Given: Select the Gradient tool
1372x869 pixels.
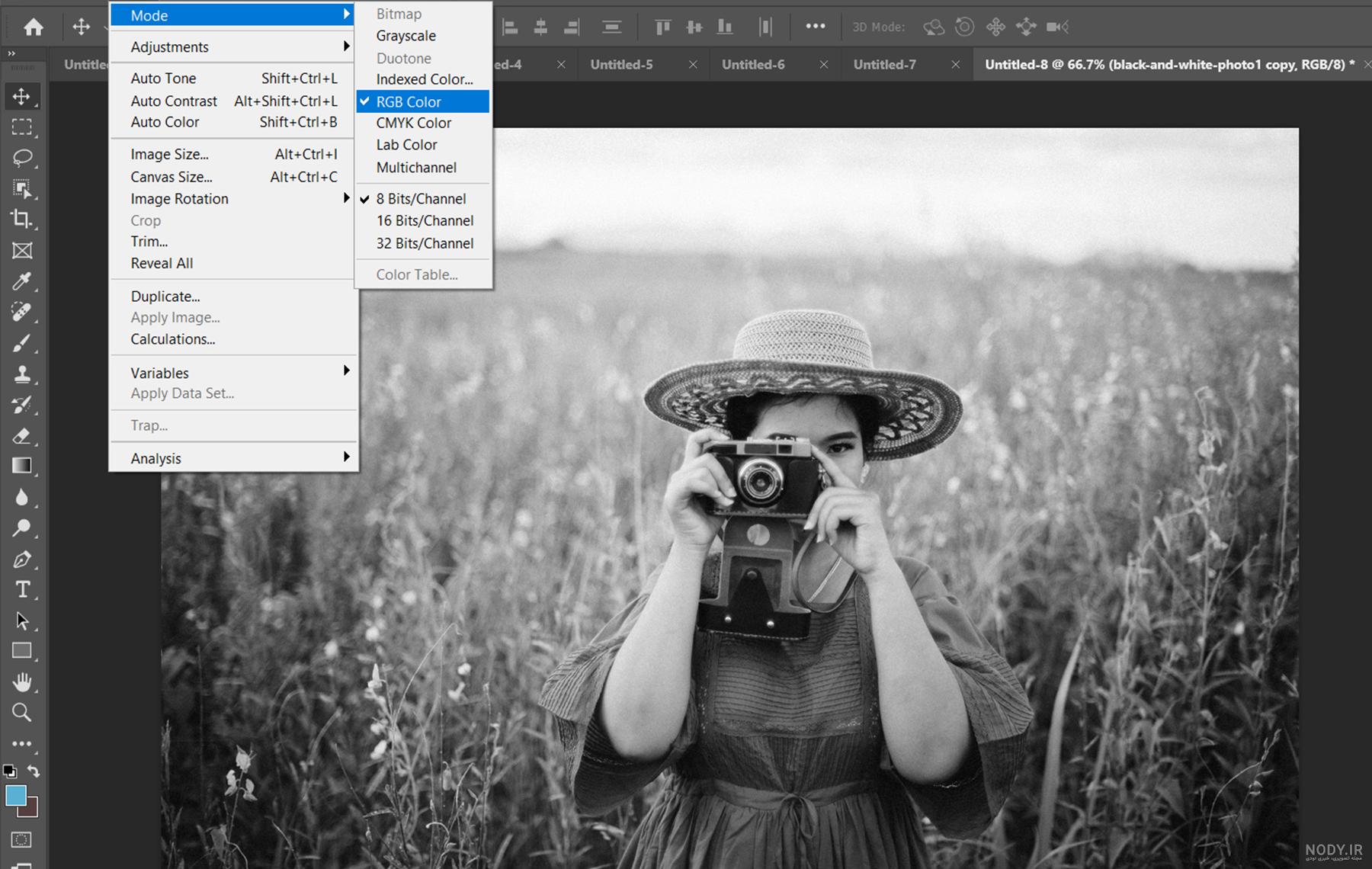Looking at the screenshot, I should (x=21, y=466).
